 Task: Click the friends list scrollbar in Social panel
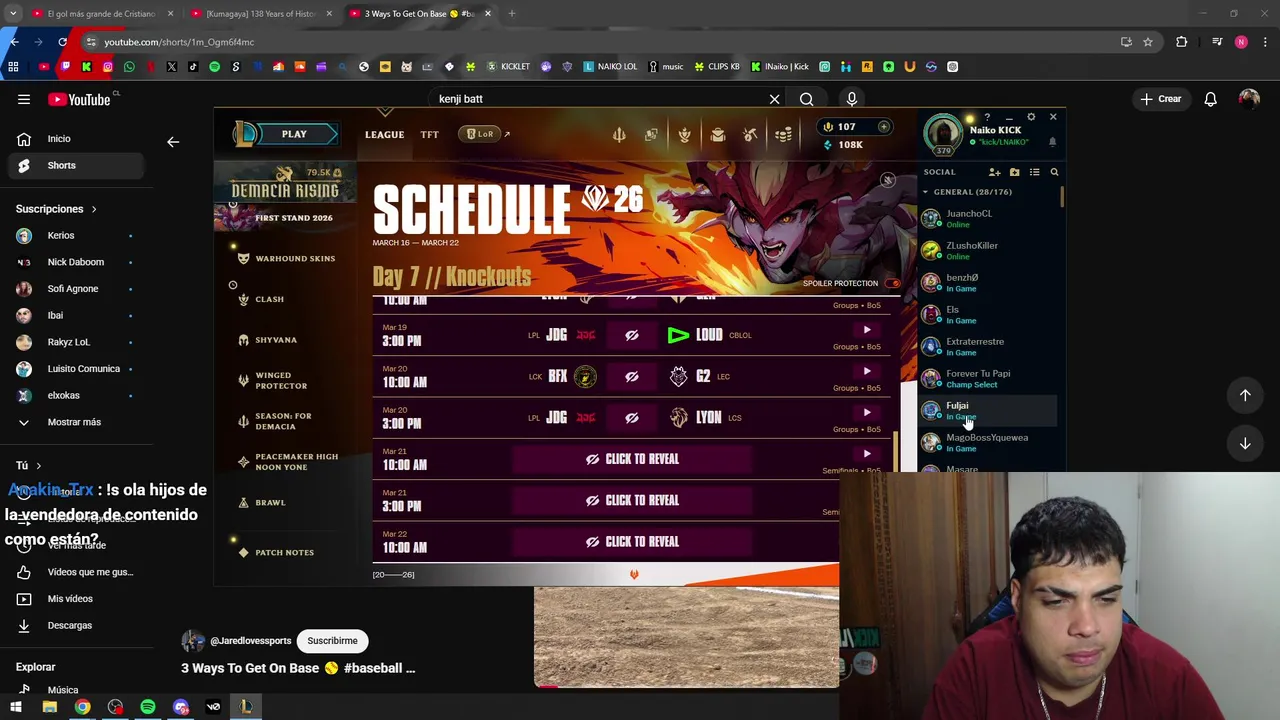coord(1062,195)
